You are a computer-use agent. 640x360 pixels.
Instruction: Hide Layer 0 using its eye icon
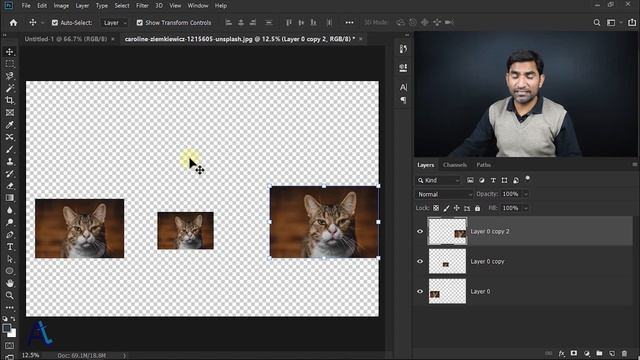(420, 291)
